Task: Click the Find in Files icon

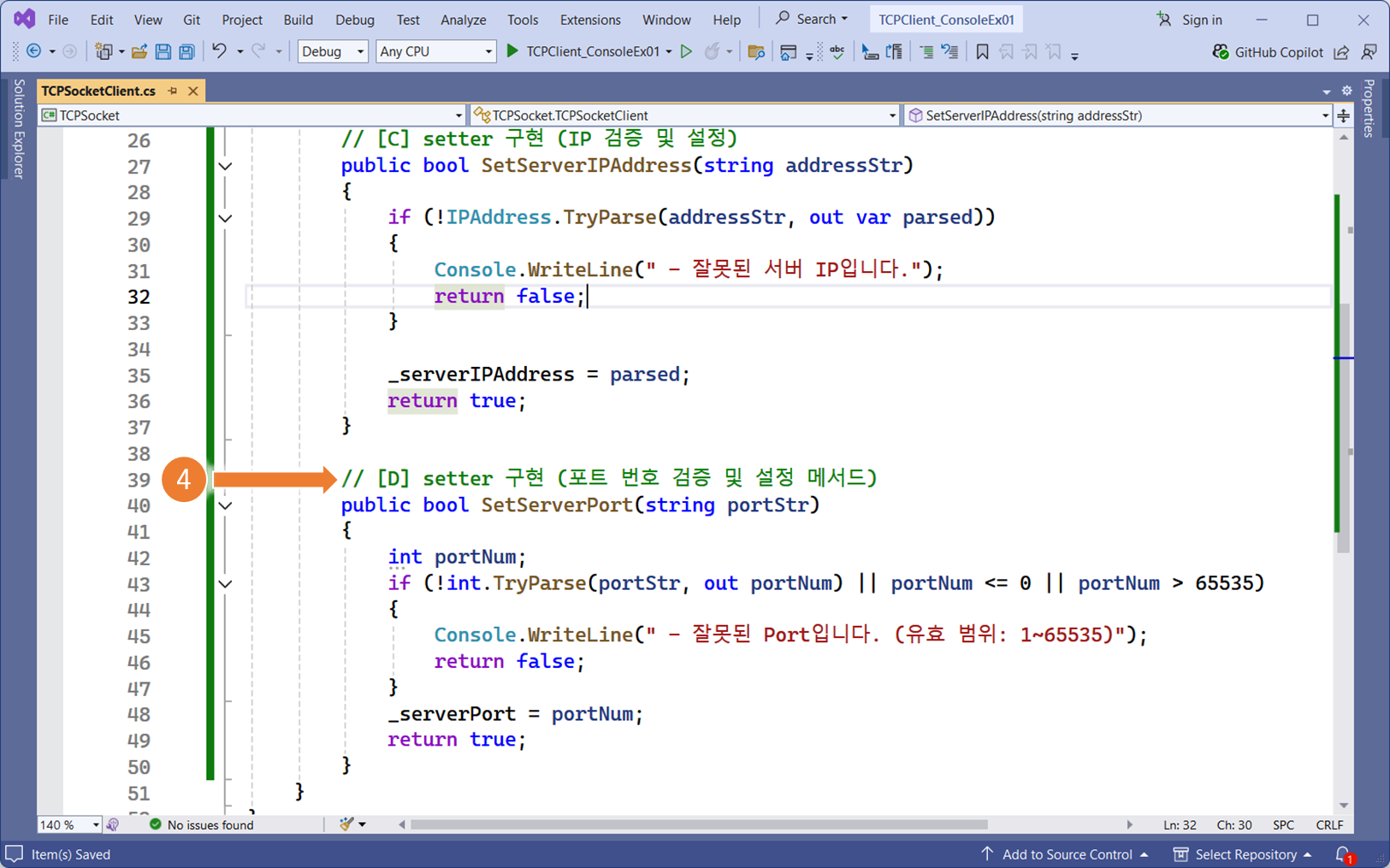Action: pyautogui.click(x=756, y=52)
